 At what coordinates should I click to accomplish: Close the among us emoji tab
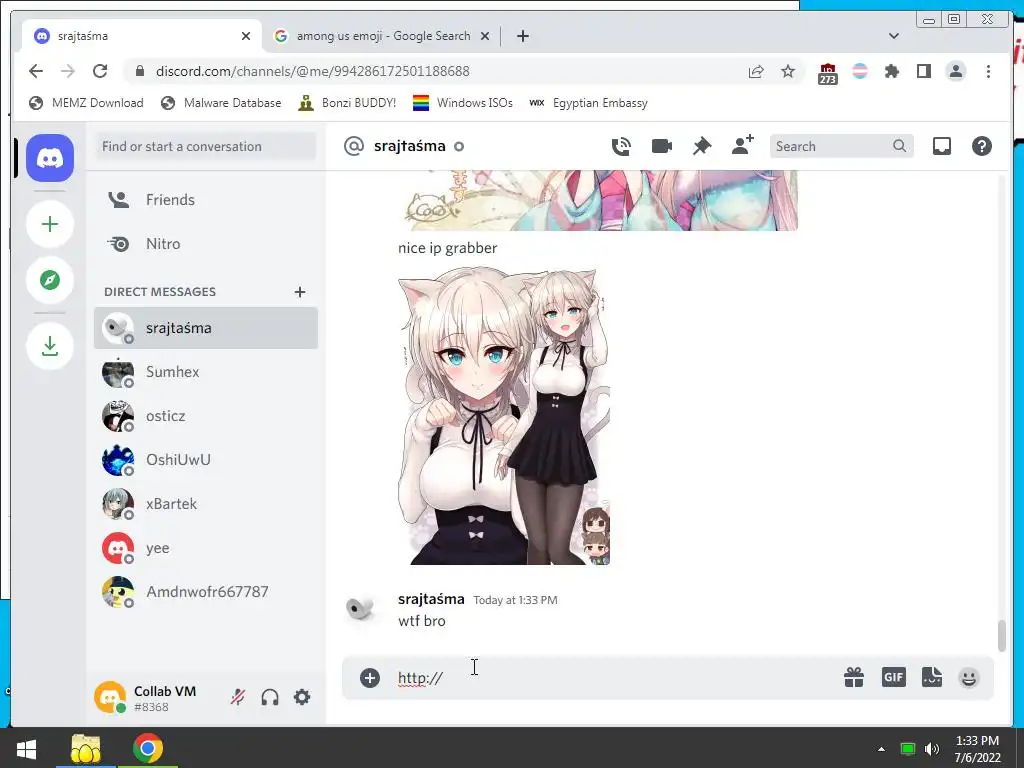(x=485, y=37)
